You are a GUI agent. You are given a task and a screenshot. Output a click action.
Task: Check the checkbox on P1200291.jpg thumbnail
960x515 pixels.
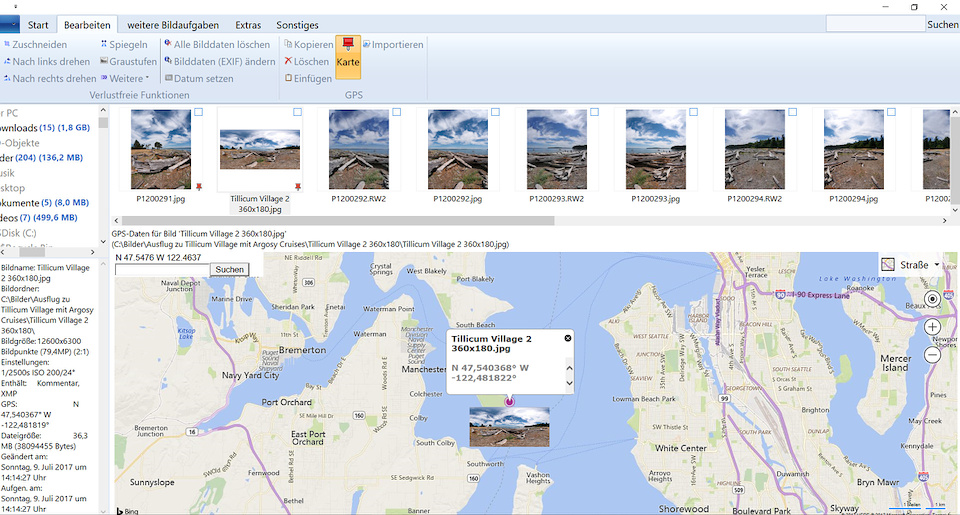(x=199, y=112)
